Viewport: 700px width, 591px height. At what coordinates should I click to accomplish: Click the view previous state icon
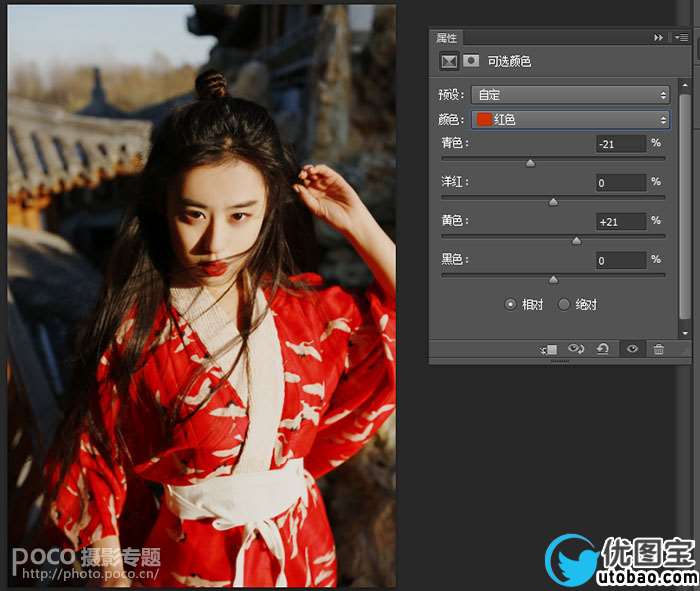coord(575,349)
